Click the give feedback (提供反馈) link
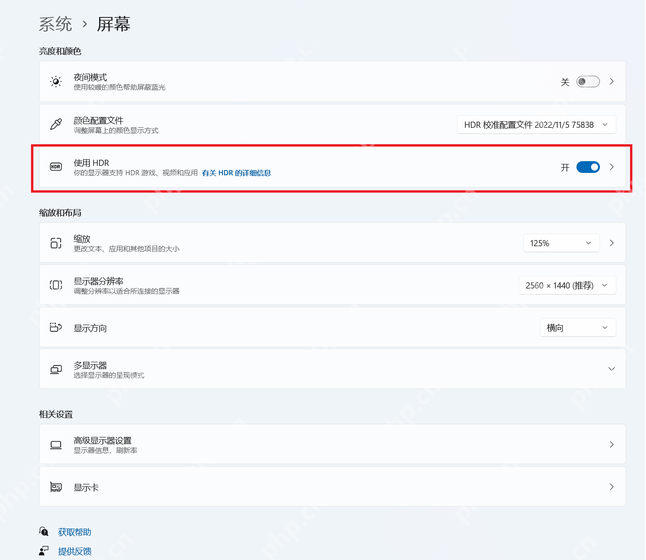Screen dimensions: 646x560 [x=75, y=551]
